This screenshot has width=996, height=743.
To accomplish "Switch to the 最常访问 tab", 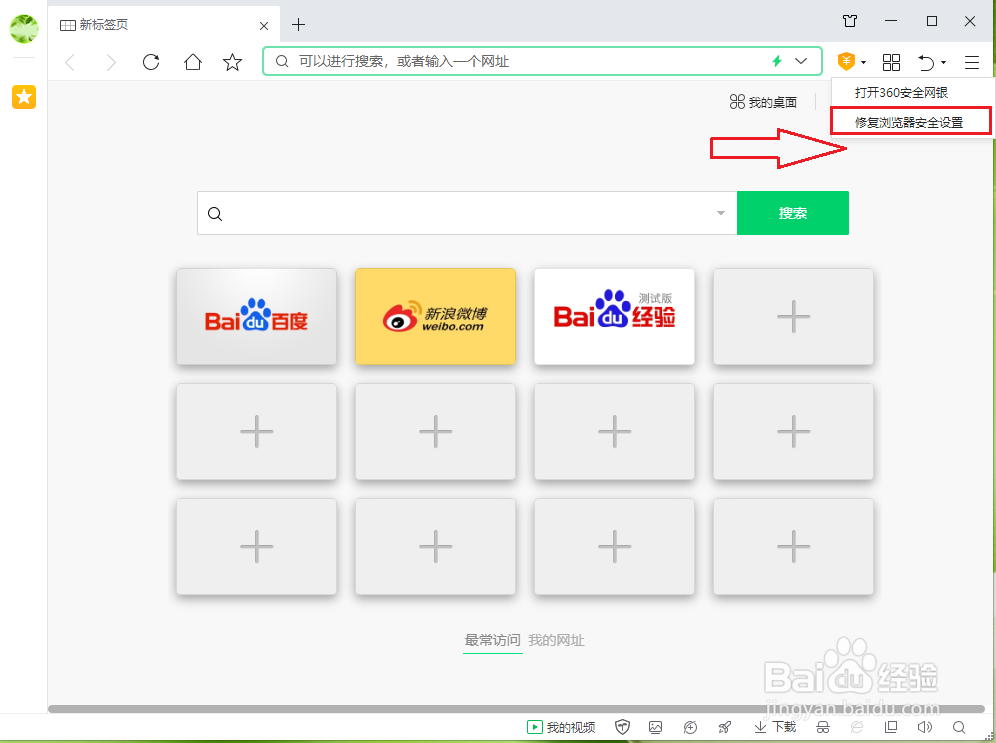I will [492, 640].
